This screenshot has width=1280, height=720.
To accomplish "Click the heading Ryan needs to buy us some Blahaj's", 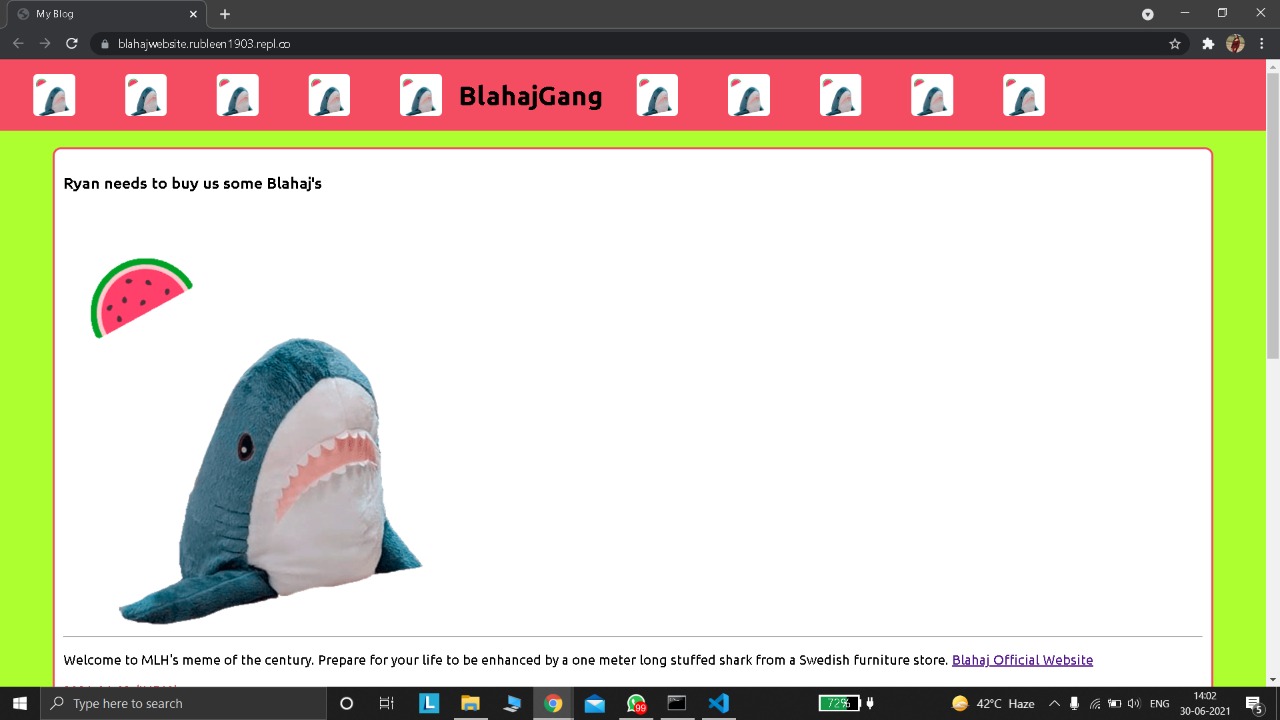I will [192, 183].
